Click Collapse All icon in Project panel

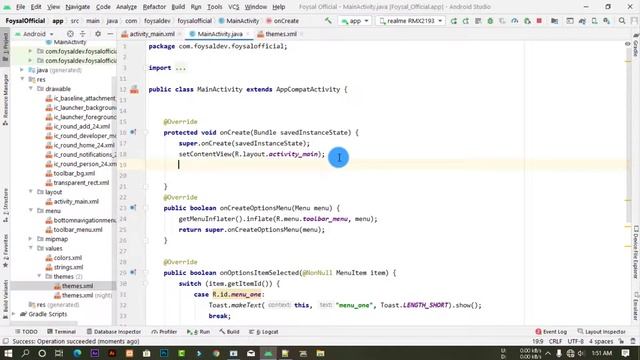(83, 34)
